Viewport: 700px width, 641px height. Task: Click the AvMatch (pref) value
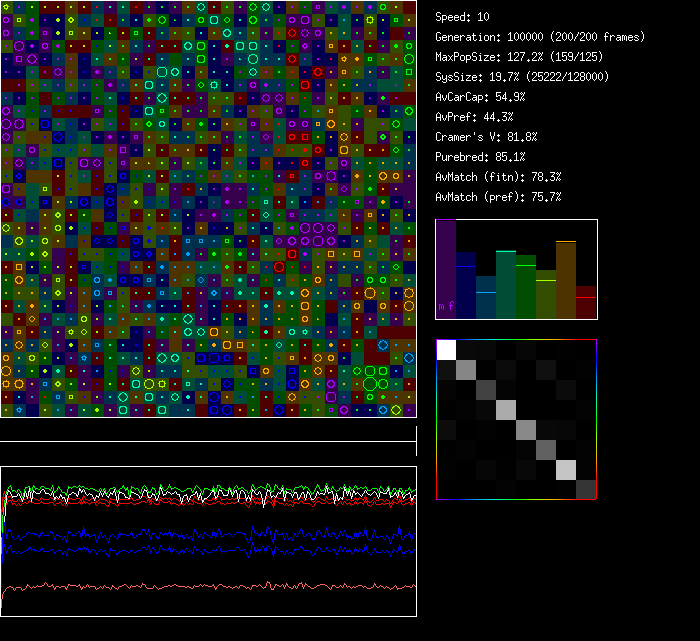[498, 197]
